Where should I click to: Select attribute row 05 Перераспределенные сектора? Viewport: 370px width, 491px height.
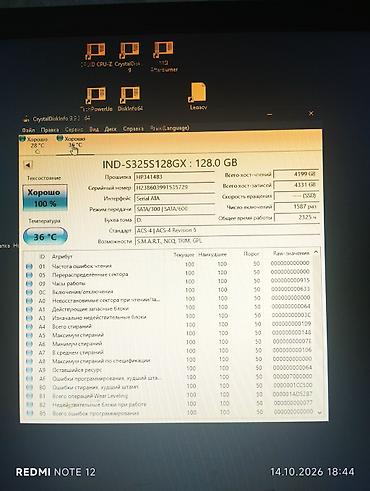tap(169, 274)
